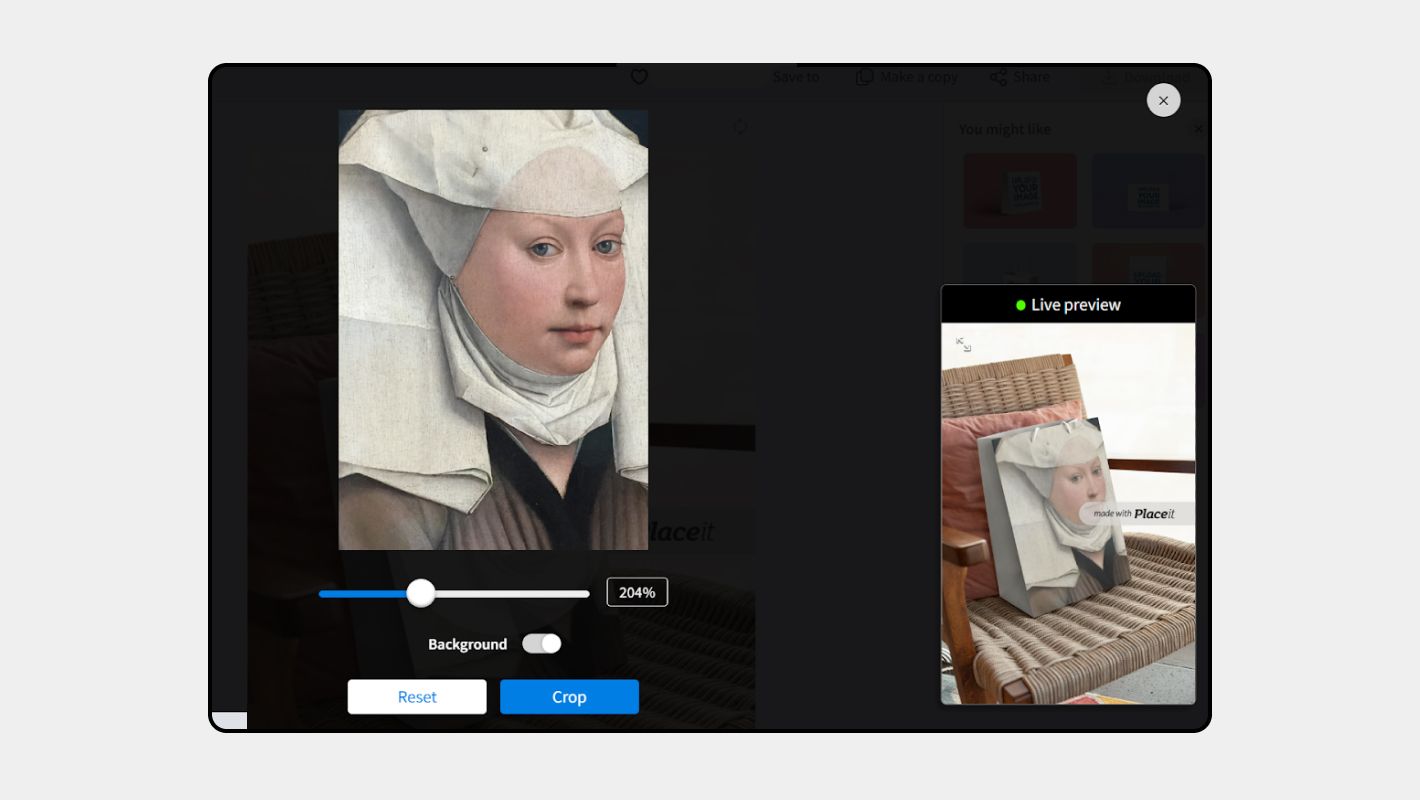Select the red background mockup thumbnail
The height and width of the screenshot is (800, 1420).
pyautogui.click(x=1020, y=190)
